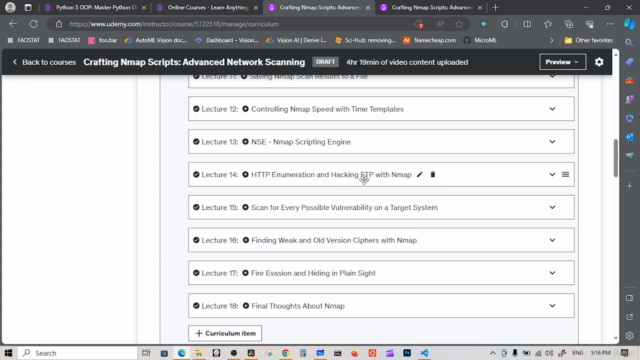This screenshot has height=360, width=640.
Task: Open Copilot sidebar icon
Action: pyautogui.click(x=629, y=24)
